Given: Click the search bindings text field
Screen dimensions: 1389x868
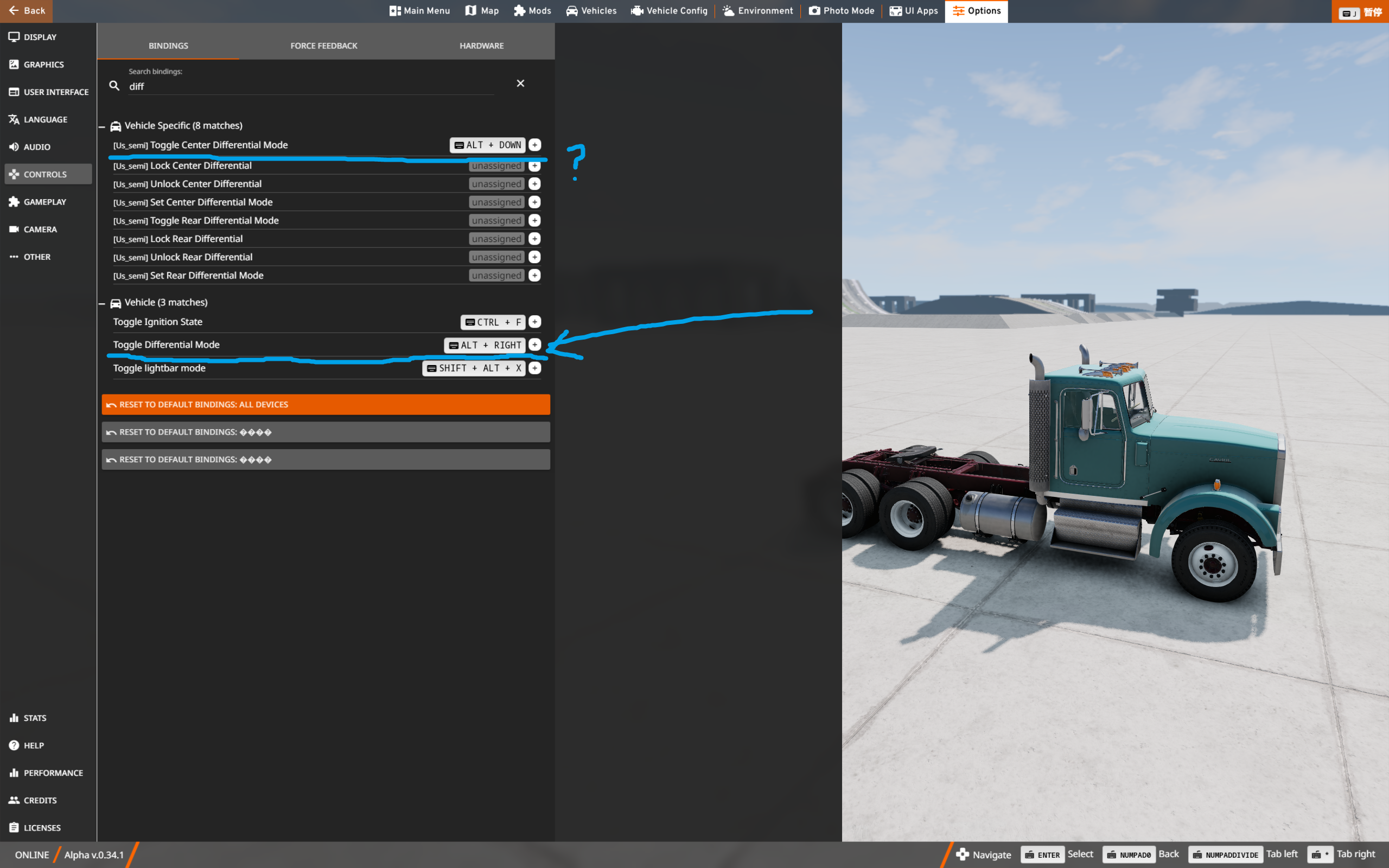Looking at the screenshot, I should (310, 86).
